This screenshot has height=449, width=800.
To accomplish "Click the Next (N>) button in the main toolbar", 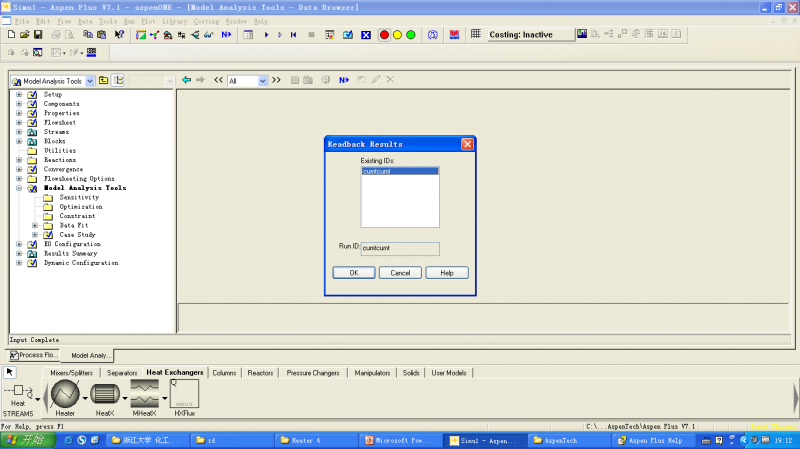I will [x=226, y=35].
